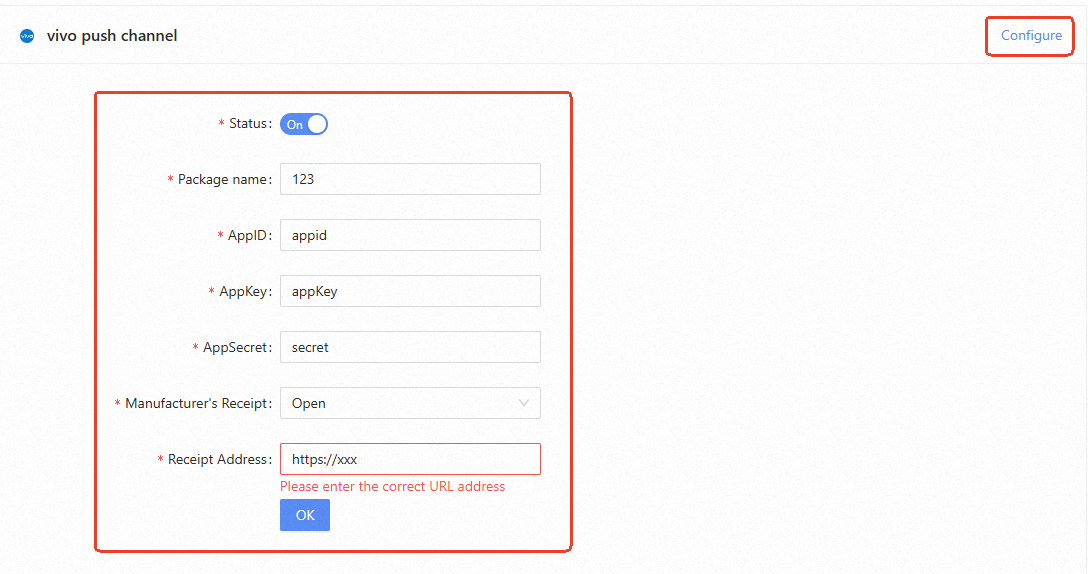Click the Receipt Address URL field
Viewport: 1088px width, 574px height.
pyautogui.click(x=410, y=459)
